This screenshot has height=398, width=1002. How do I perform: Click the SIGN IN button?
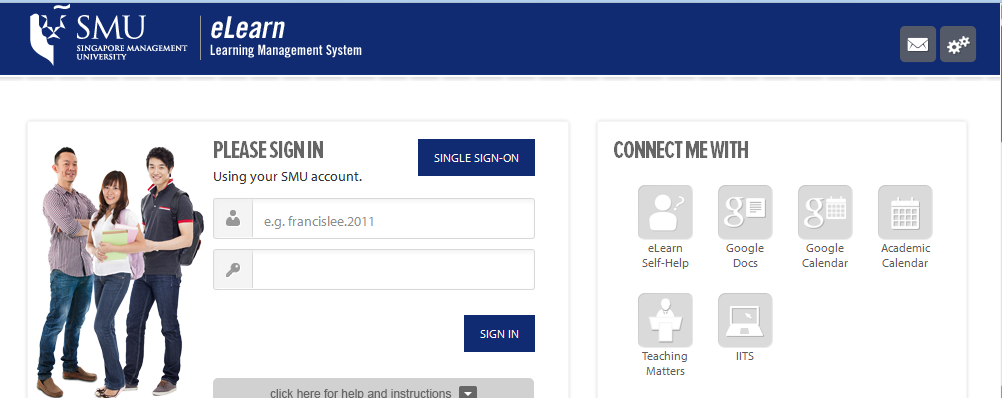tap(499, 333)
